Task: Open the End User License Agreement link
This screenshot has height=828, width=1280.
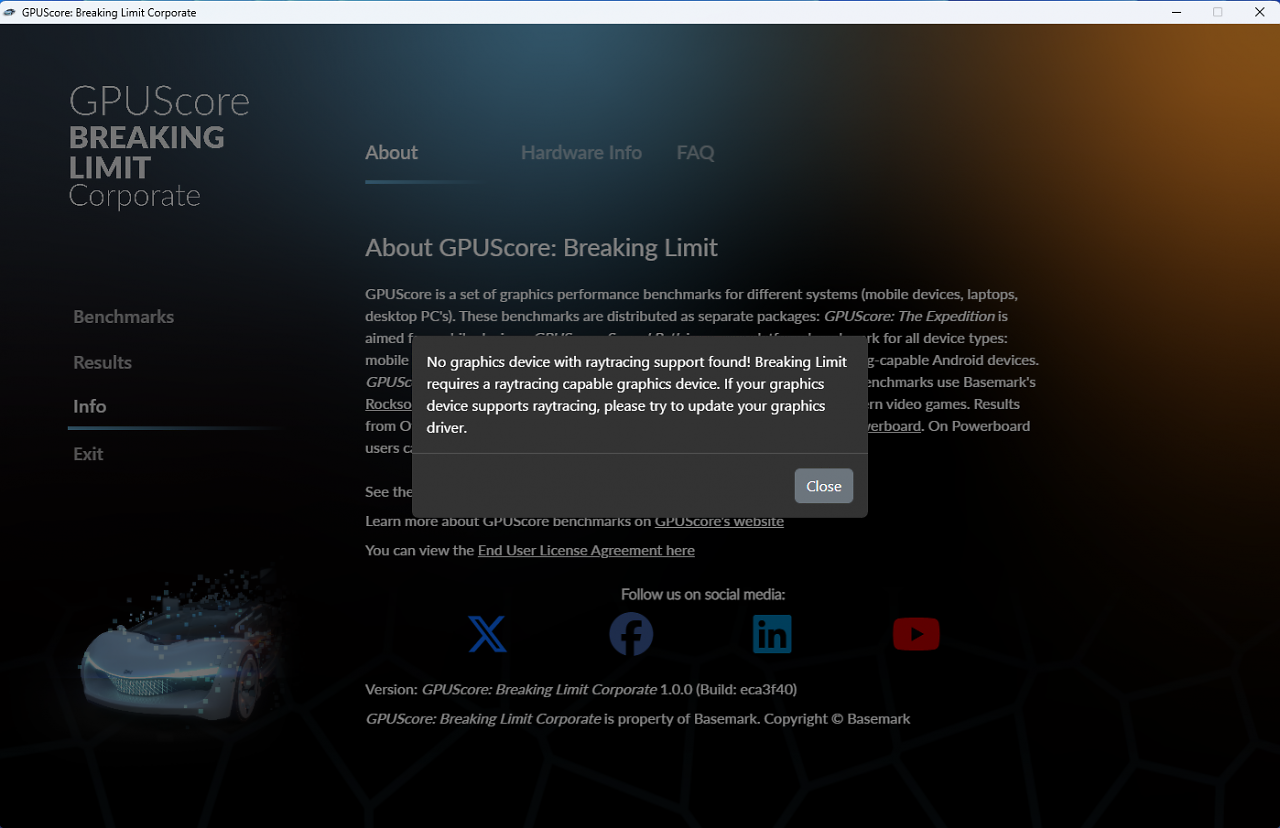Action: pos(586,550)
